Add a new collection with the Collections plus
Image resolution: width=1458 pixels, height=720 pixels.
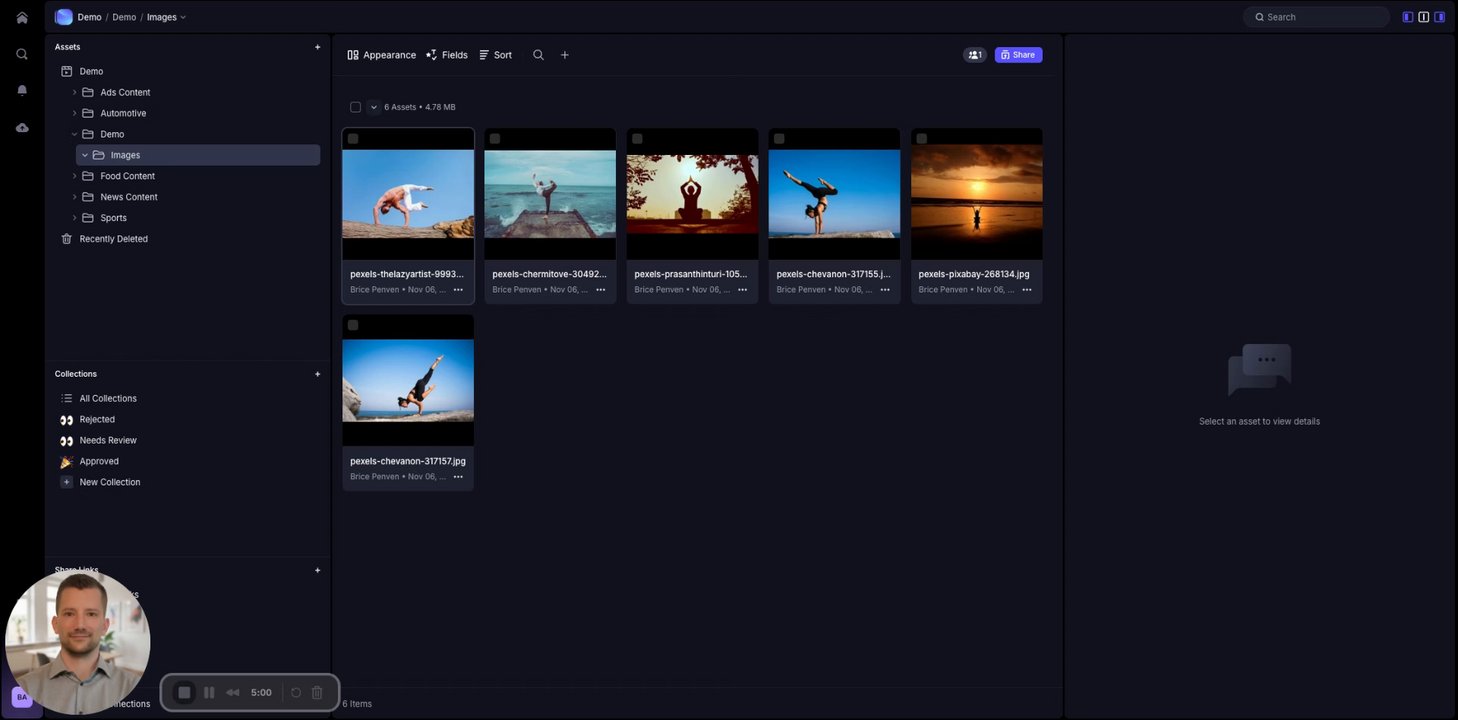[x=318, y=374]
